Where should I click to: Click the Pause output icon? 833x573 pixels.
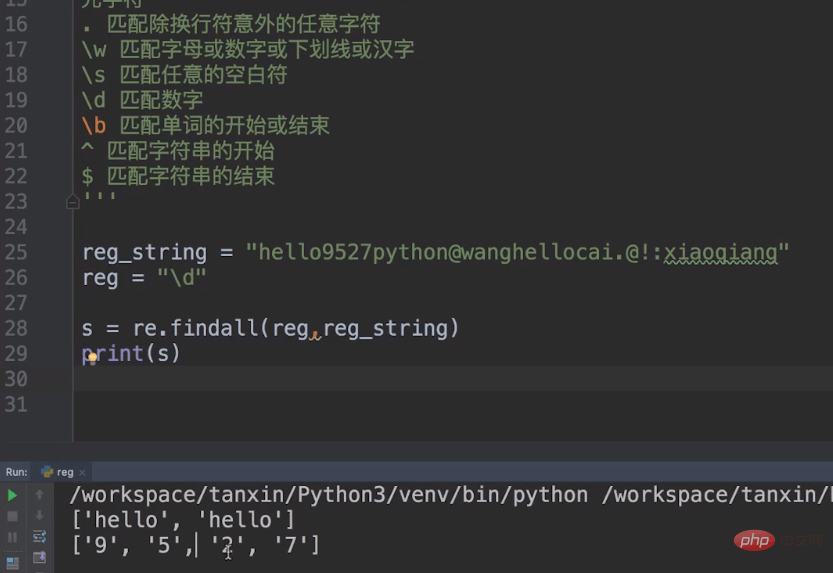coord(12,537)
